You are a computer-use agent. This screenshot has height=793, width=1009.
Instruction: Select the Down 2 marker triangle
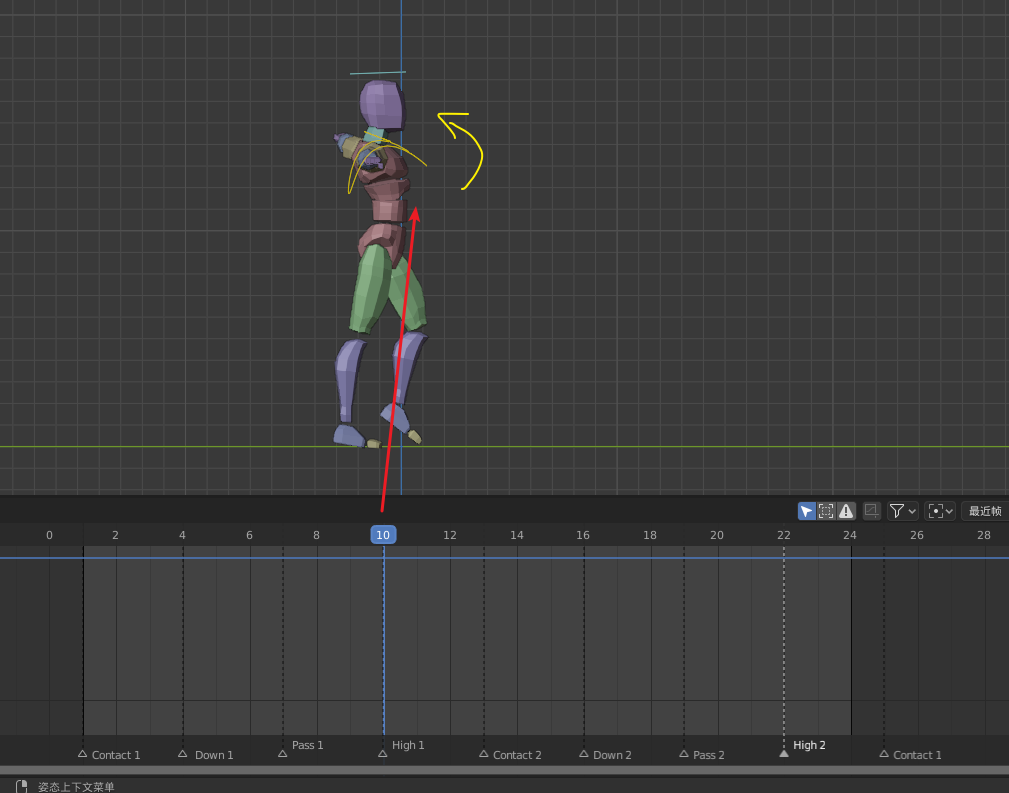[584, 754]
